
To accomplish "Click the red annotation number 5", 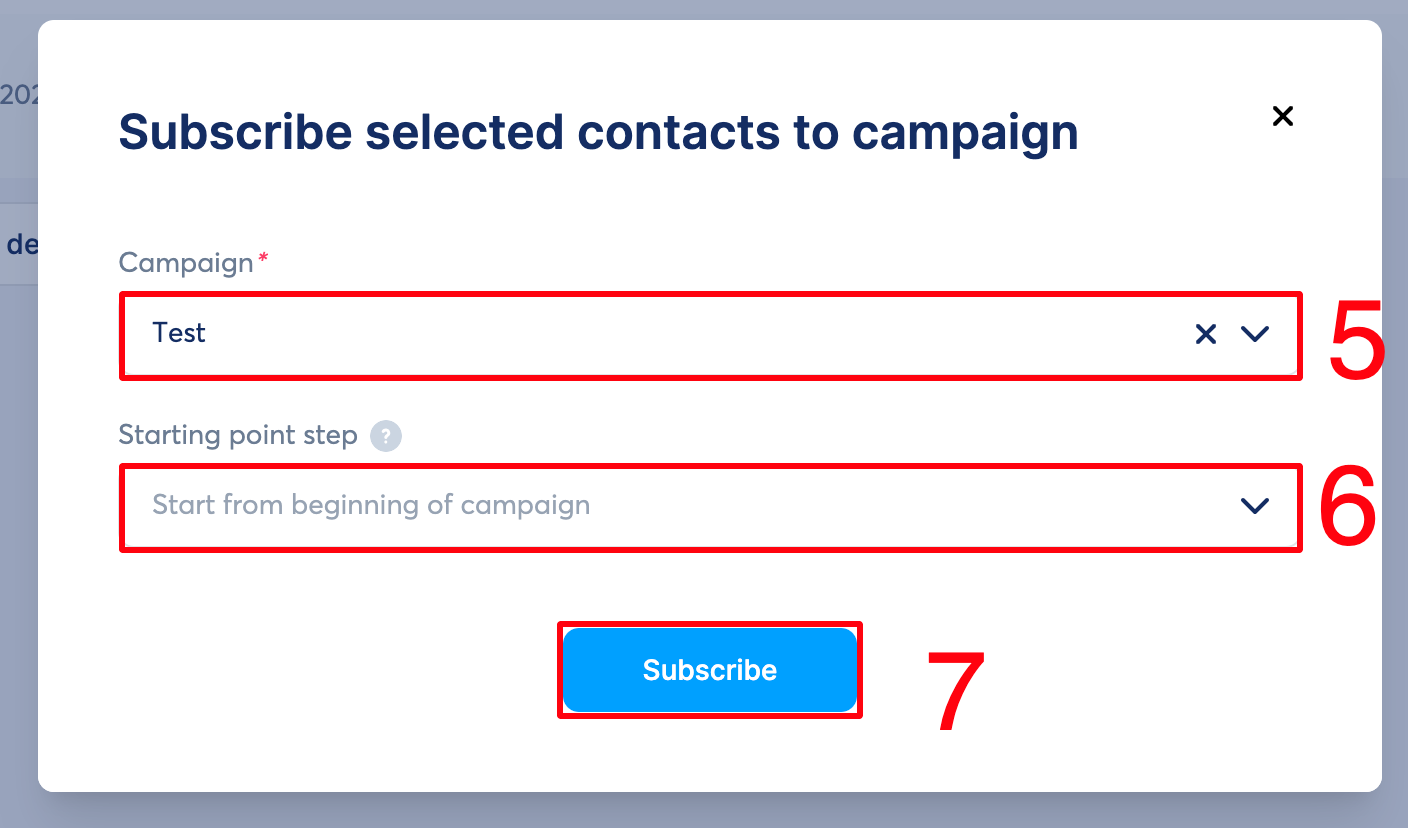I will [1356, 341].
